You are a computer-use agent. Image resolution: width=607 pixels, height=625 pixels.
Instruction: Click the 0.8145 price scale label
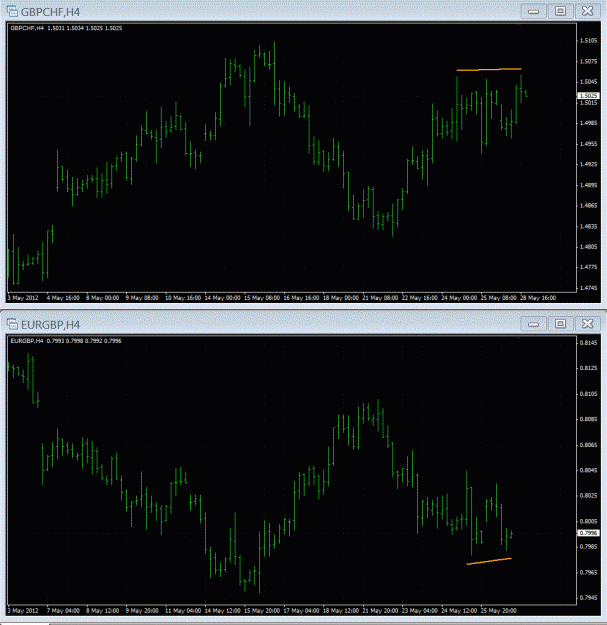(589, 343)
